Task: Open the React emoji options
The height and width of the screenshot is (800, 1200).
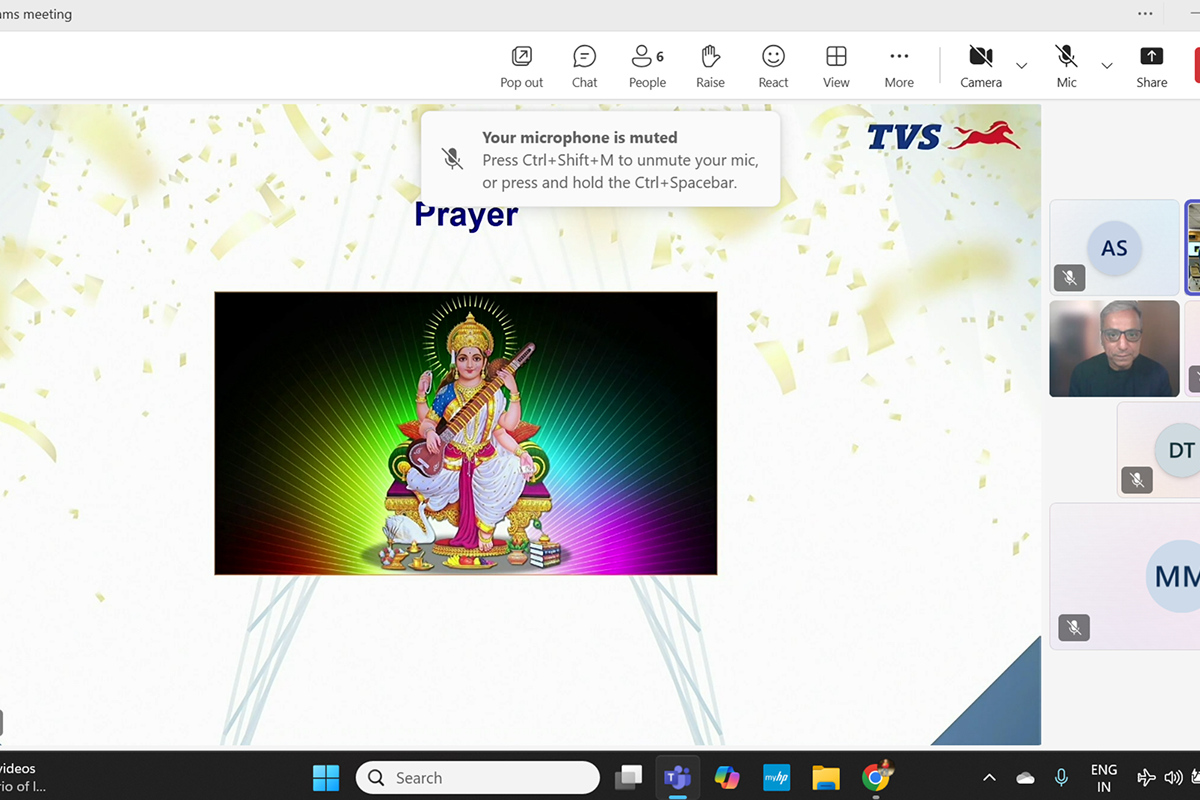Action: point(773,67)
